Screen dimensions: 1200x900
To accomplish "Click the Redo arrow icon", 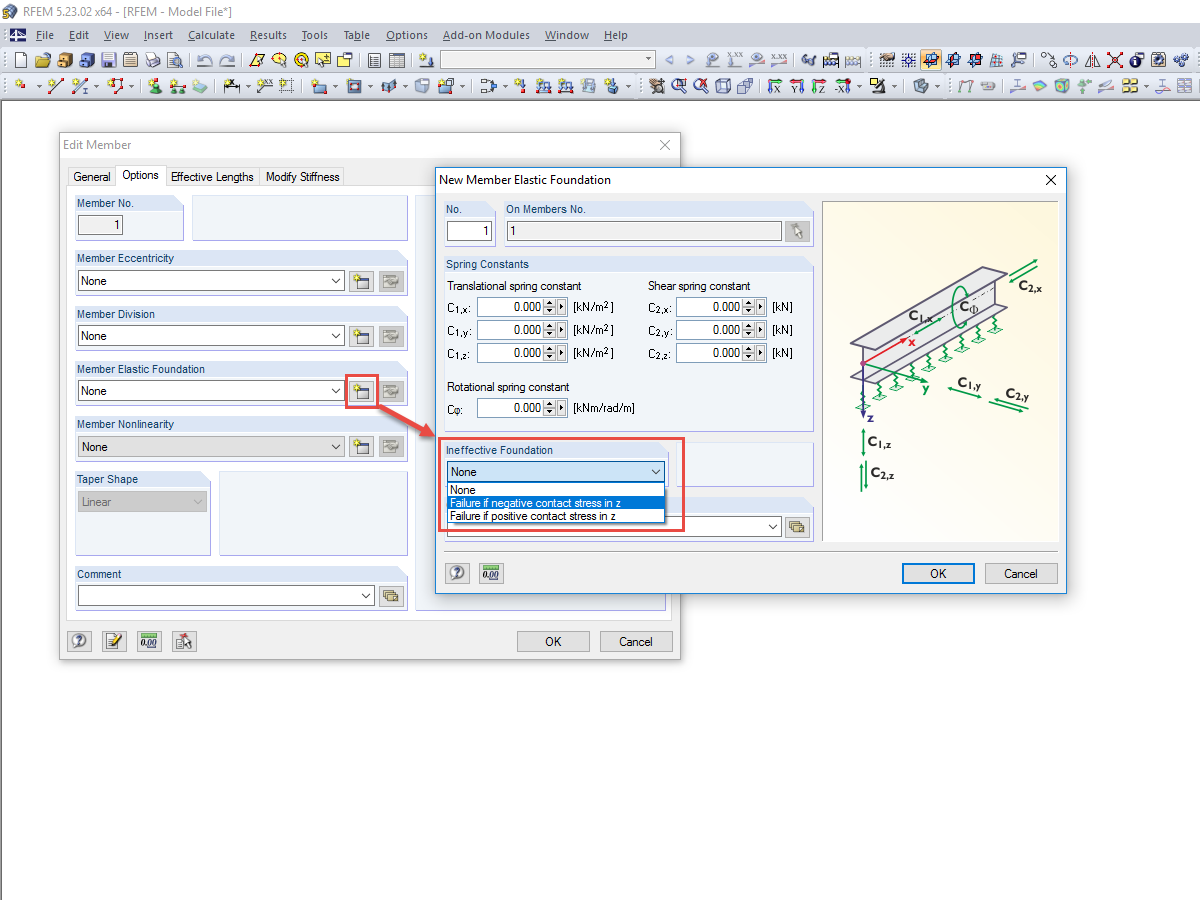I will [x=228, y=60].
